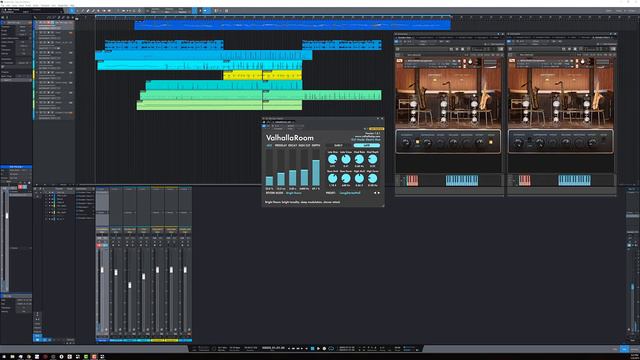Select the Split tool in the toolbar

(82, 11)
